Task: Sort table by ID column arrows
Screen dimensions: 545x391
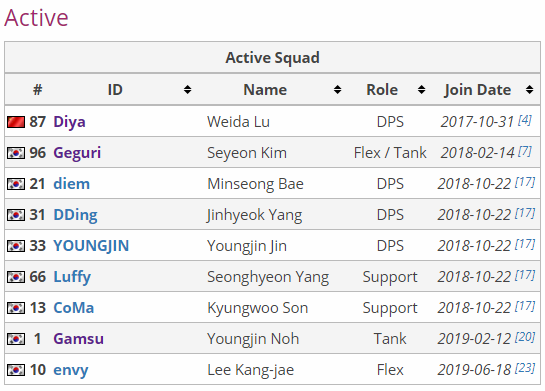Action: pyautogui.click(x=187, y=90)
